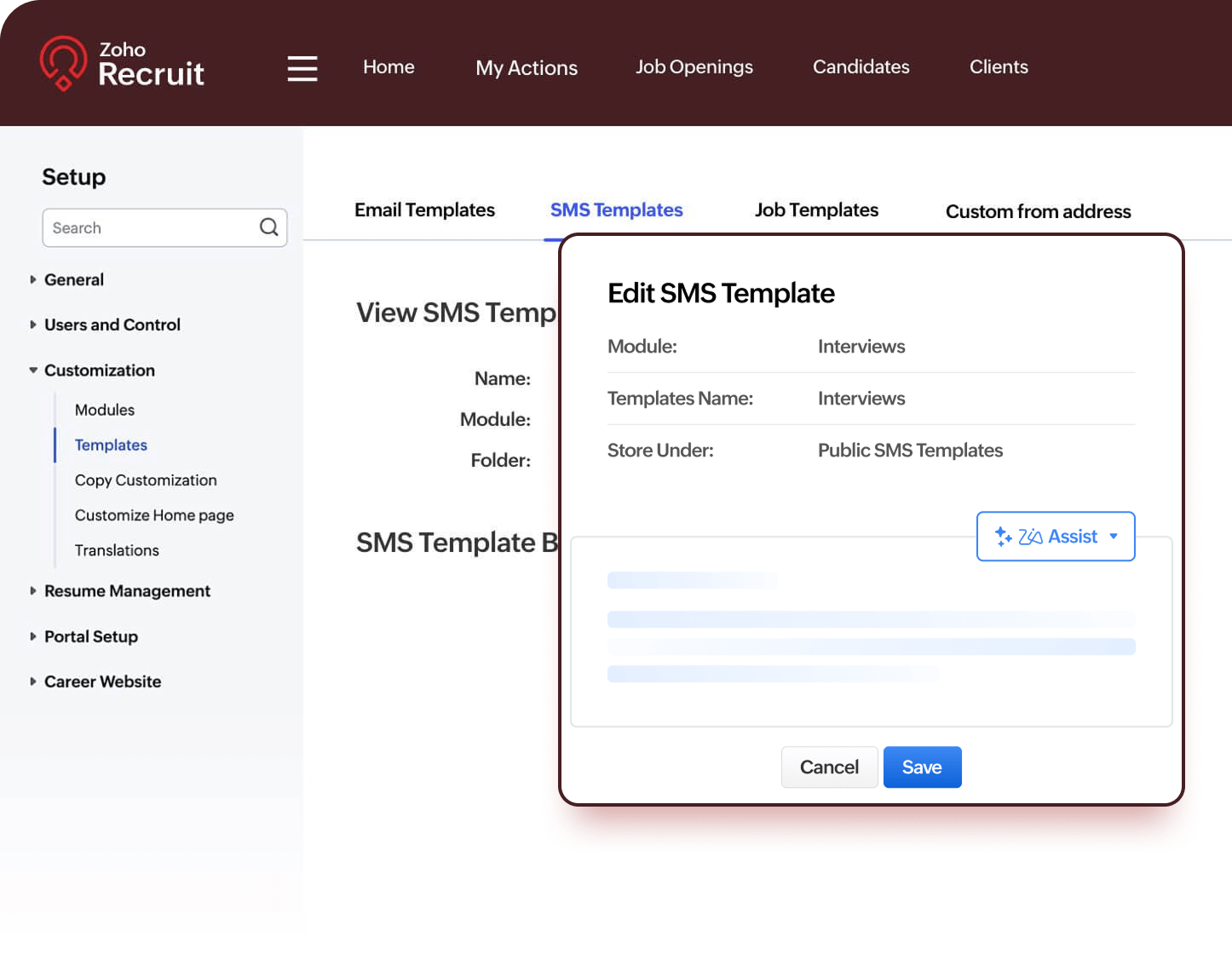Click the Career Website label
Screen dimensions: 1232x971
(102, 681)
